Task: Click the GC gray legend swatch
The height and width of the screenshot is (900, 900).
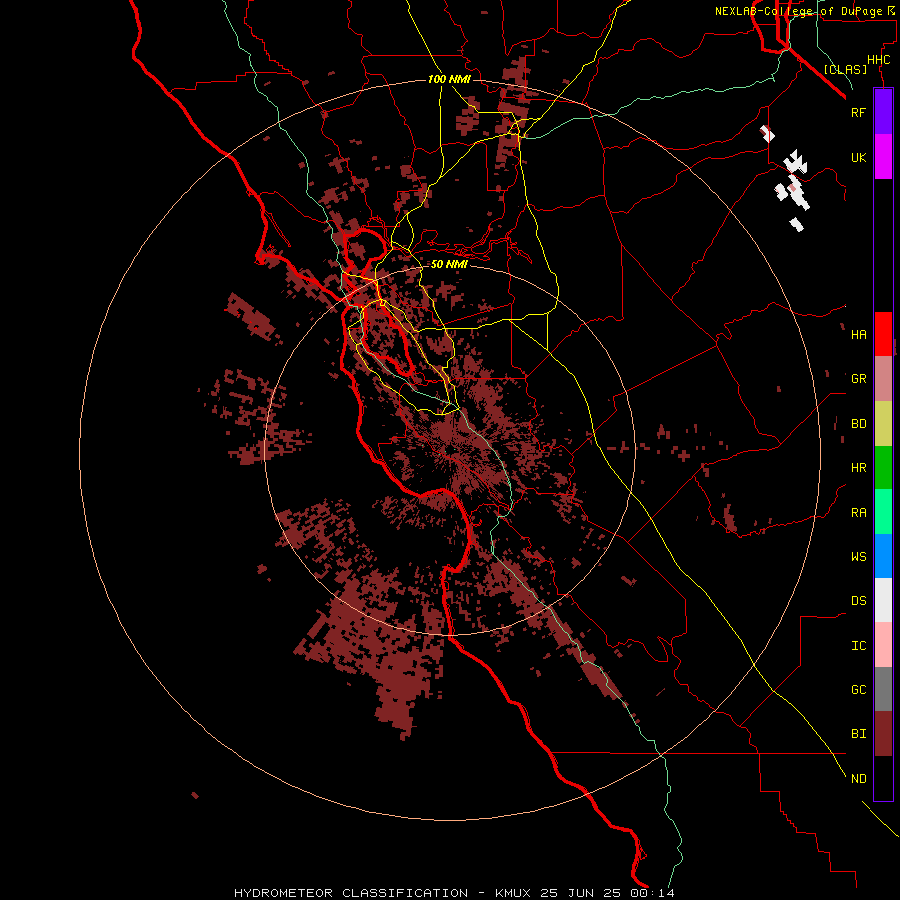Action: coord(883,689)
